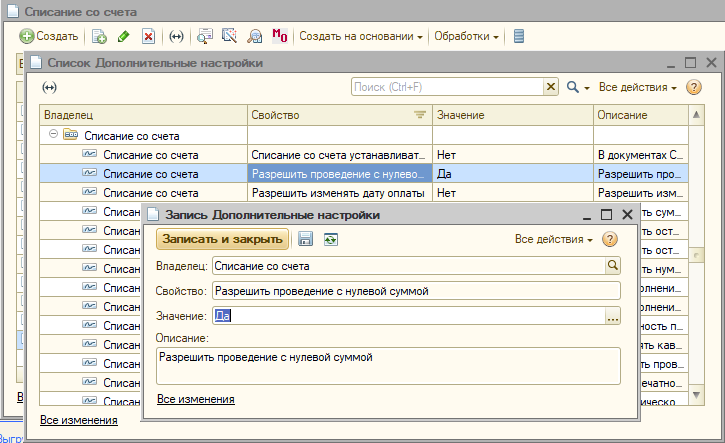Click inside the Поиск search field

(446, 88)
